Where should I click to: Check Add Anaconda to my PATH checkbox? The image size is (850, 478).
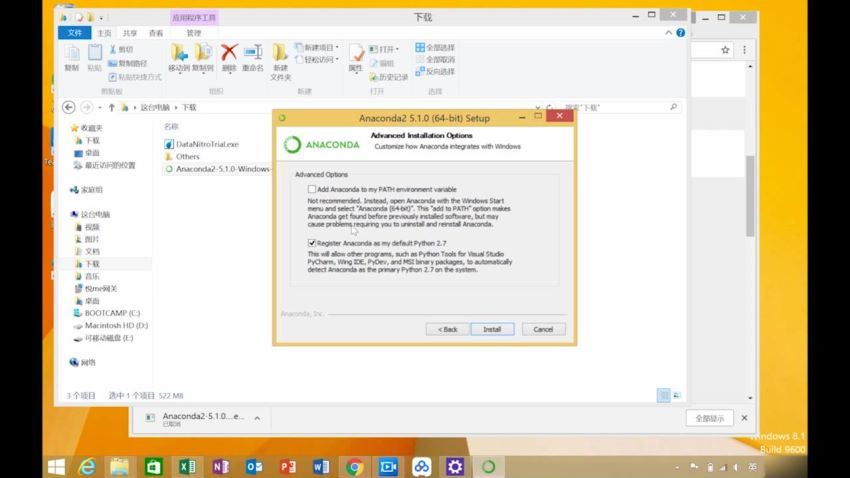click(312, 189)
